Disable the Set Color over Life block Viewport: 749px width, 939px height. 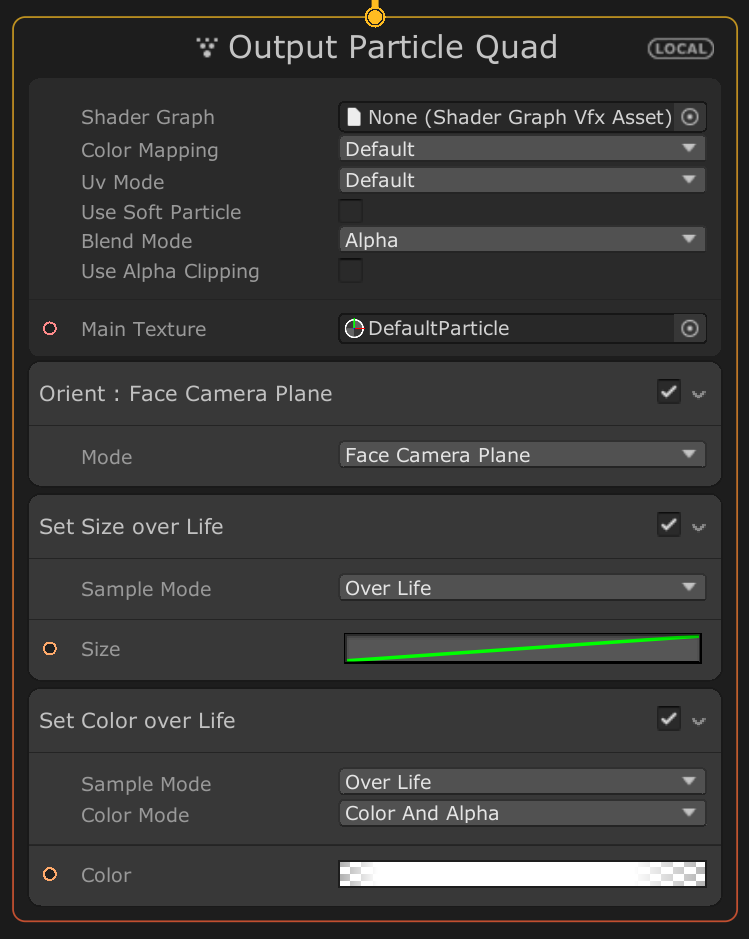(x=669, y=719)
